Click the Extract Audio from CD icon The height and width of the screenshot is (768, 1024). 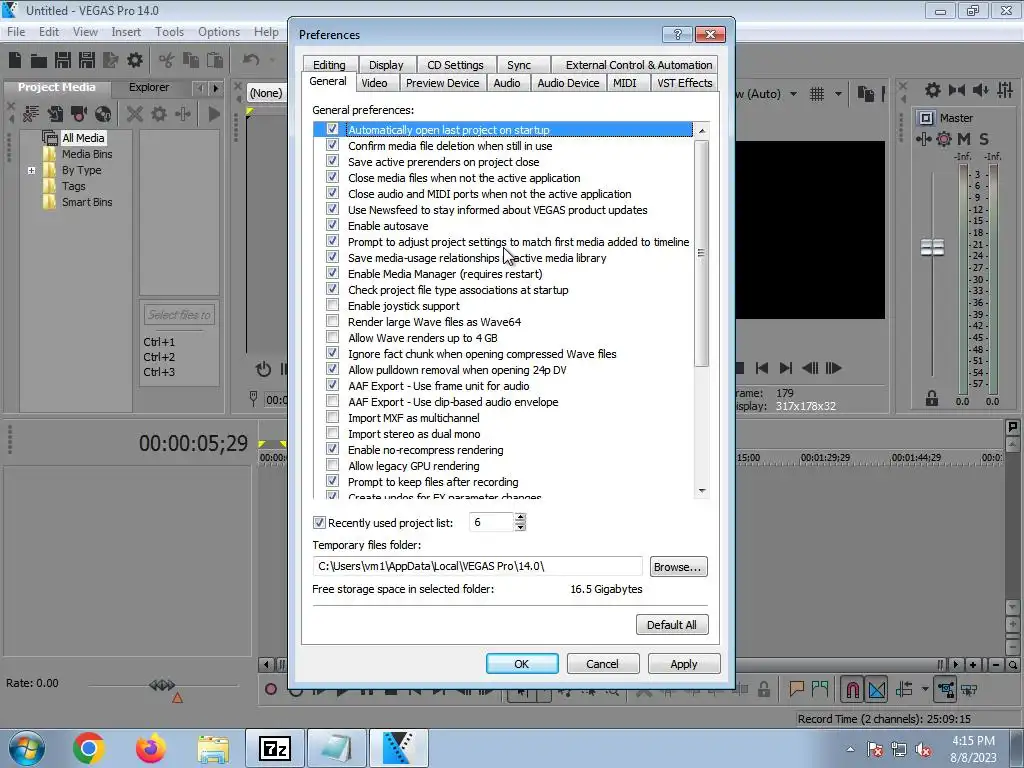(103, 114)
